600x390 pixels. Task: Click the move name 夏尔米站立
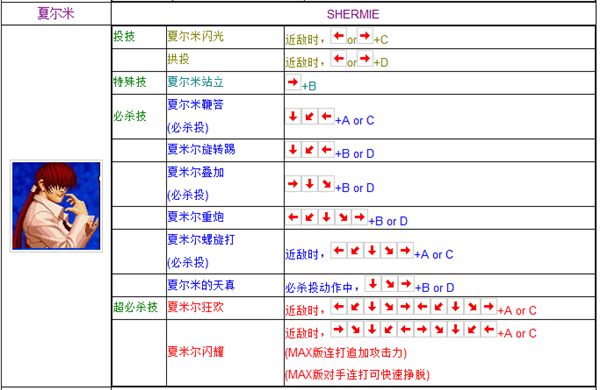(x=196, y=82)
